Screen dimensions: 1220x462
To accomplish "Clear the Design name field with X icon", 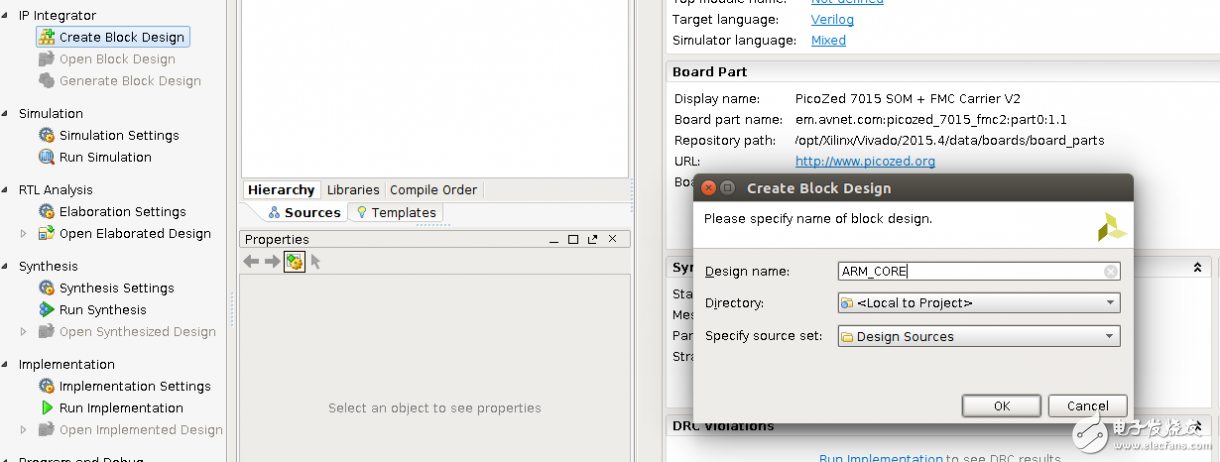I will click(1111, 272).
